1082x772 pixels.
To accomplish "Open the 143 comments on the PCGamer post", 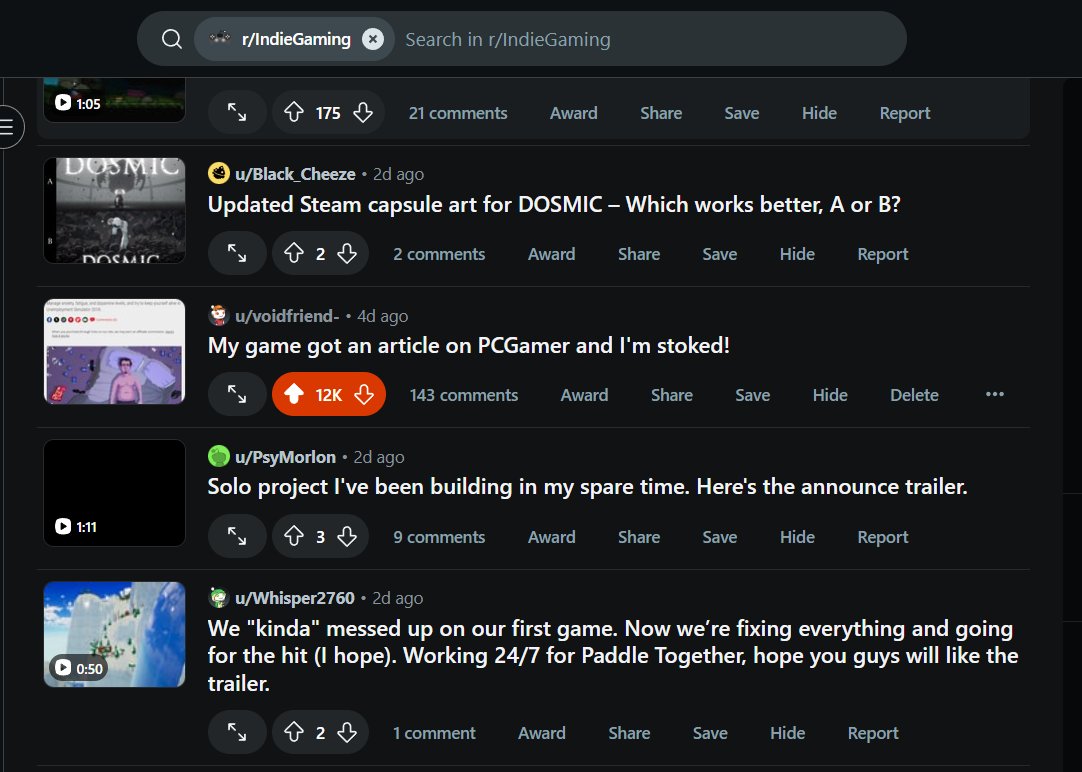I will coord(463,394).
